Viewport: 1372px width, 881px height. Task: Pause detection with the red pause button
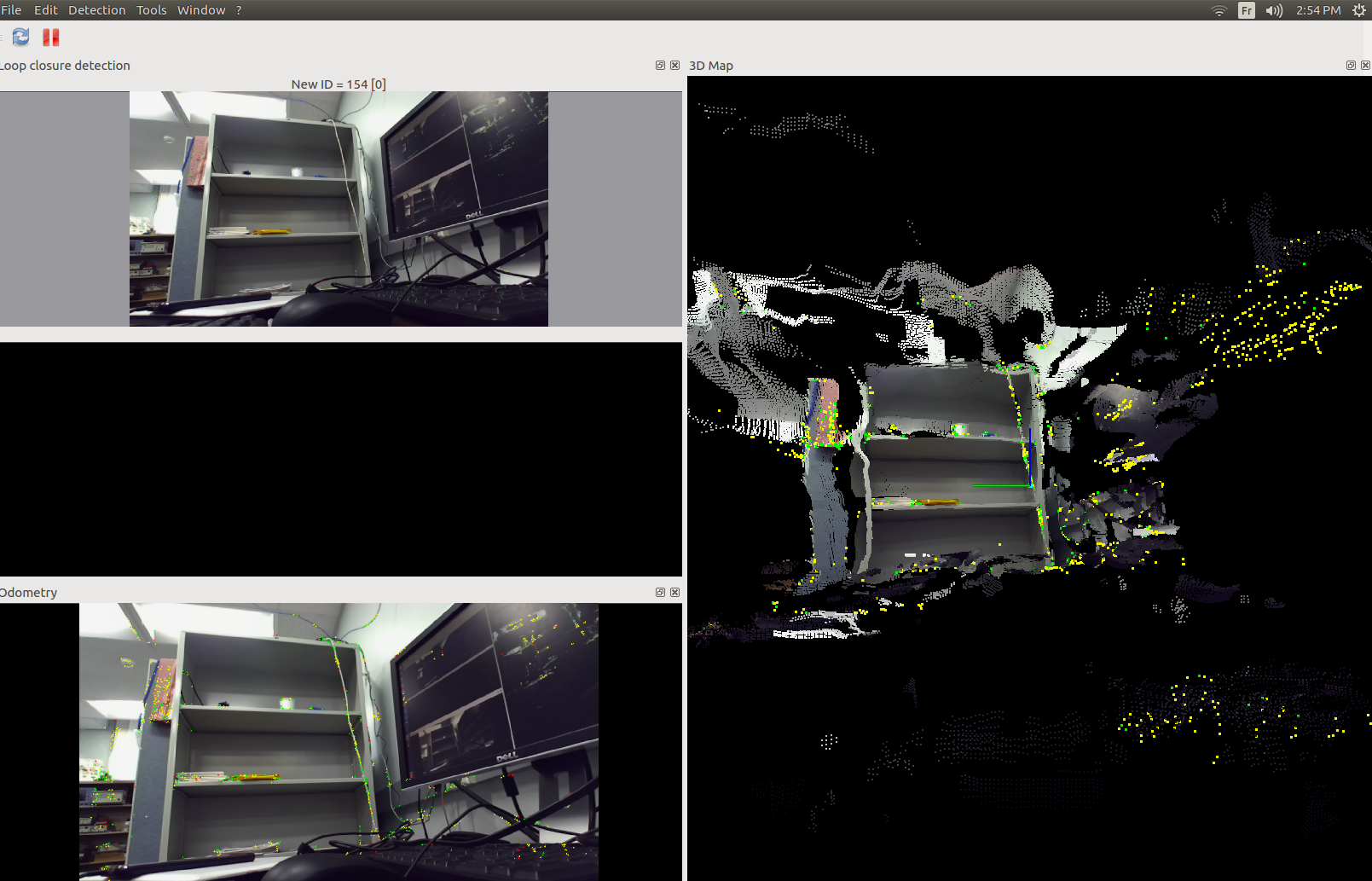point(51,37)
